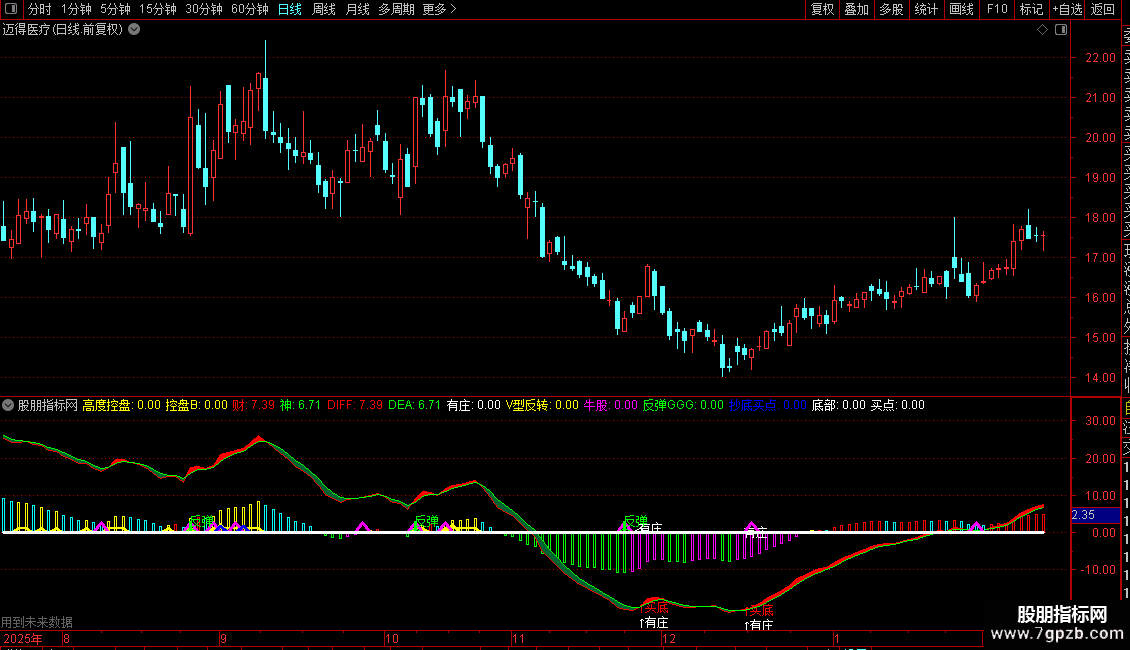Open dropdown next to 迈得医疗 title
The image size is (1130, 650).
[x=134, y=29]
